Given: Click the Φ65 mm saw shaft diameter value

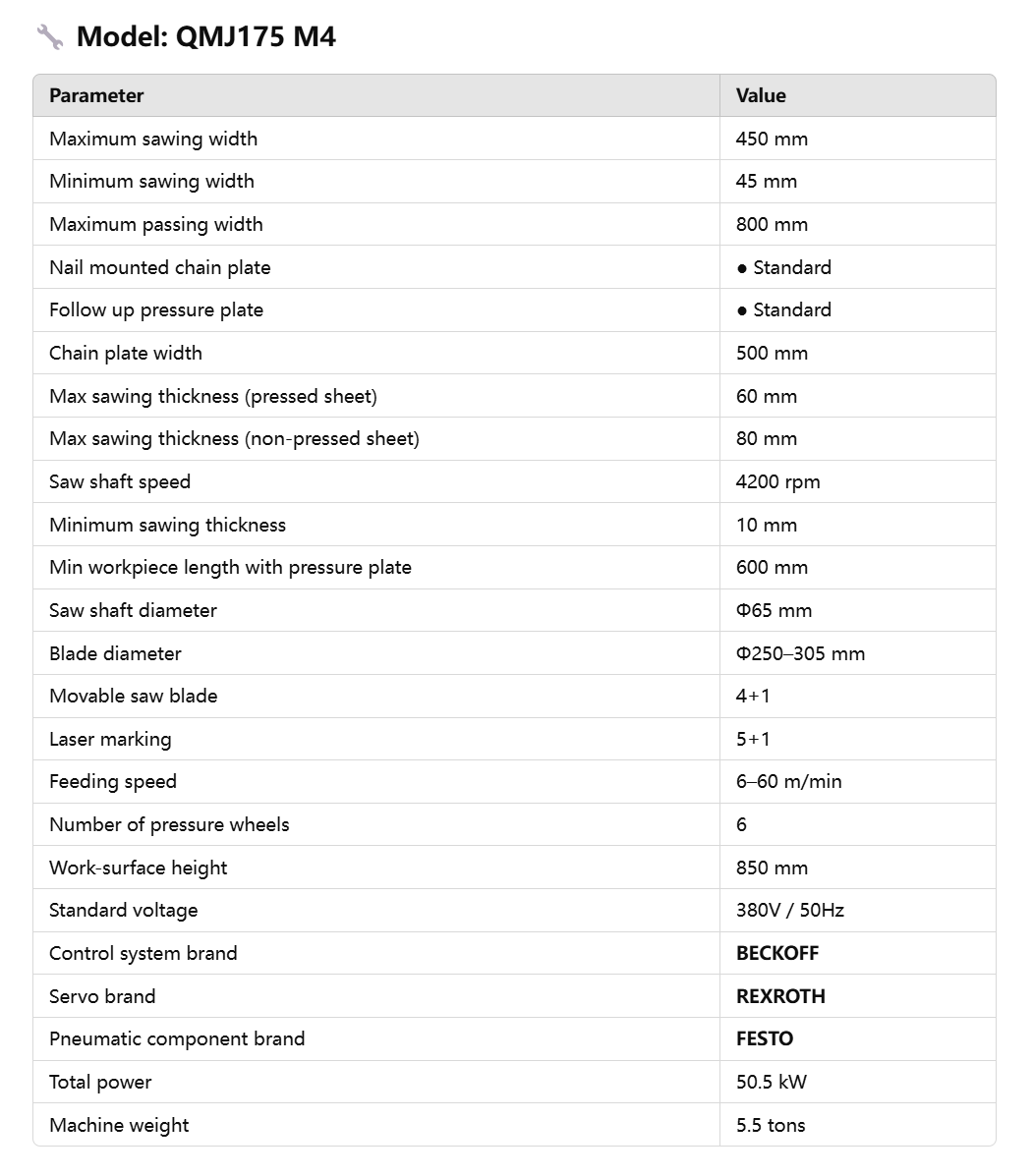Looking at the screenshot, I should tap(774, 610).
